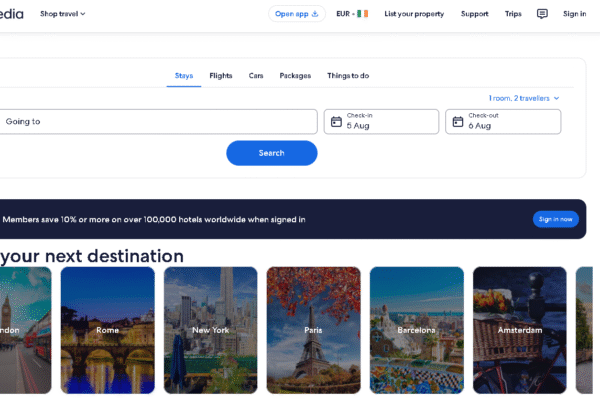Open the Packages tab
This screenshot has height=400, width=600.
click(295, 76)
